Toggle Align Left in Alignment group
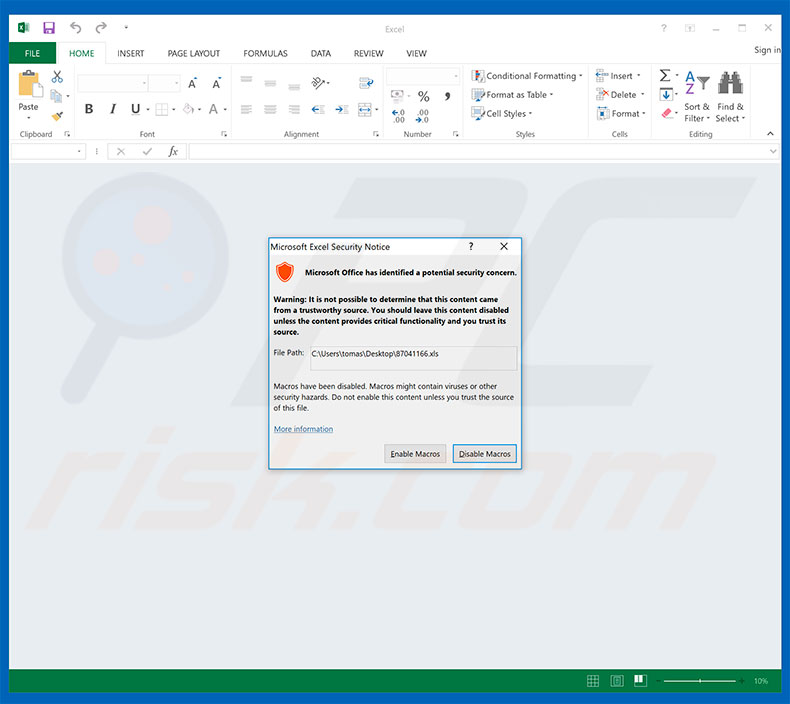The width and height of the screenshot is (790, 704). pos(246,109)
